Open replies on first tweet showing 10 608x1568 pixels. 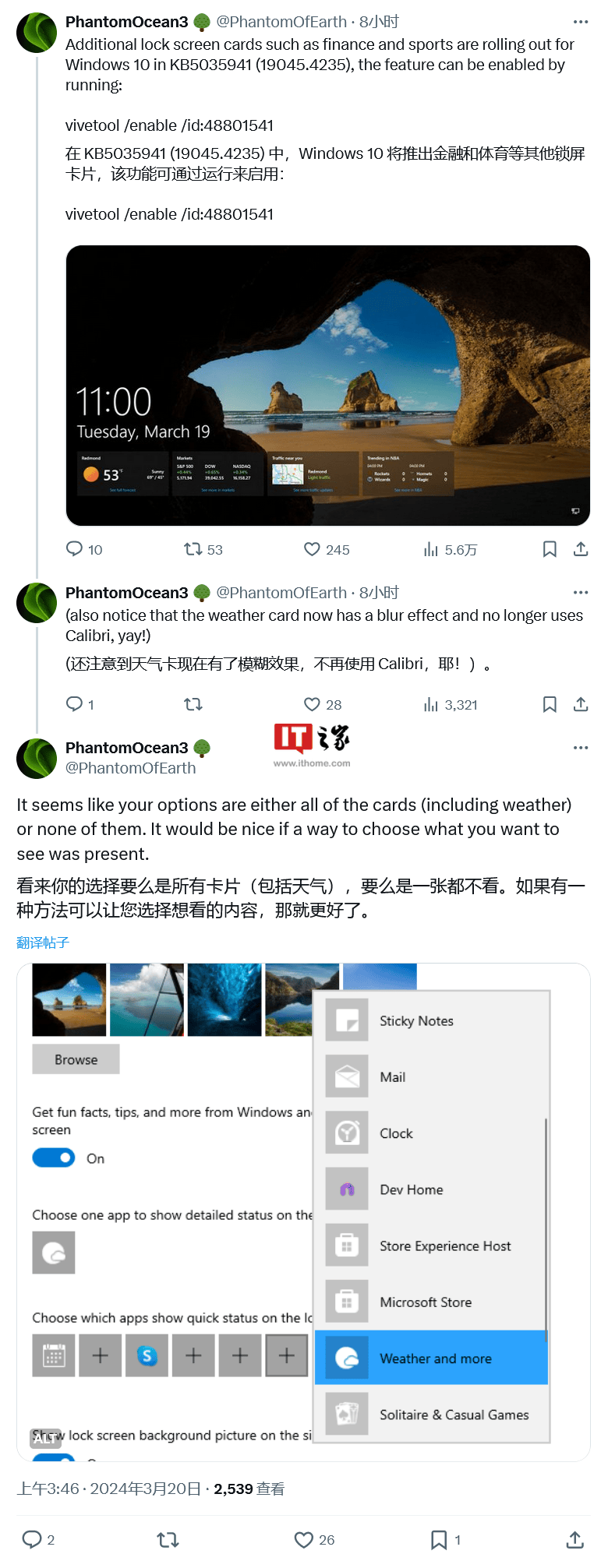coord(84,549)
